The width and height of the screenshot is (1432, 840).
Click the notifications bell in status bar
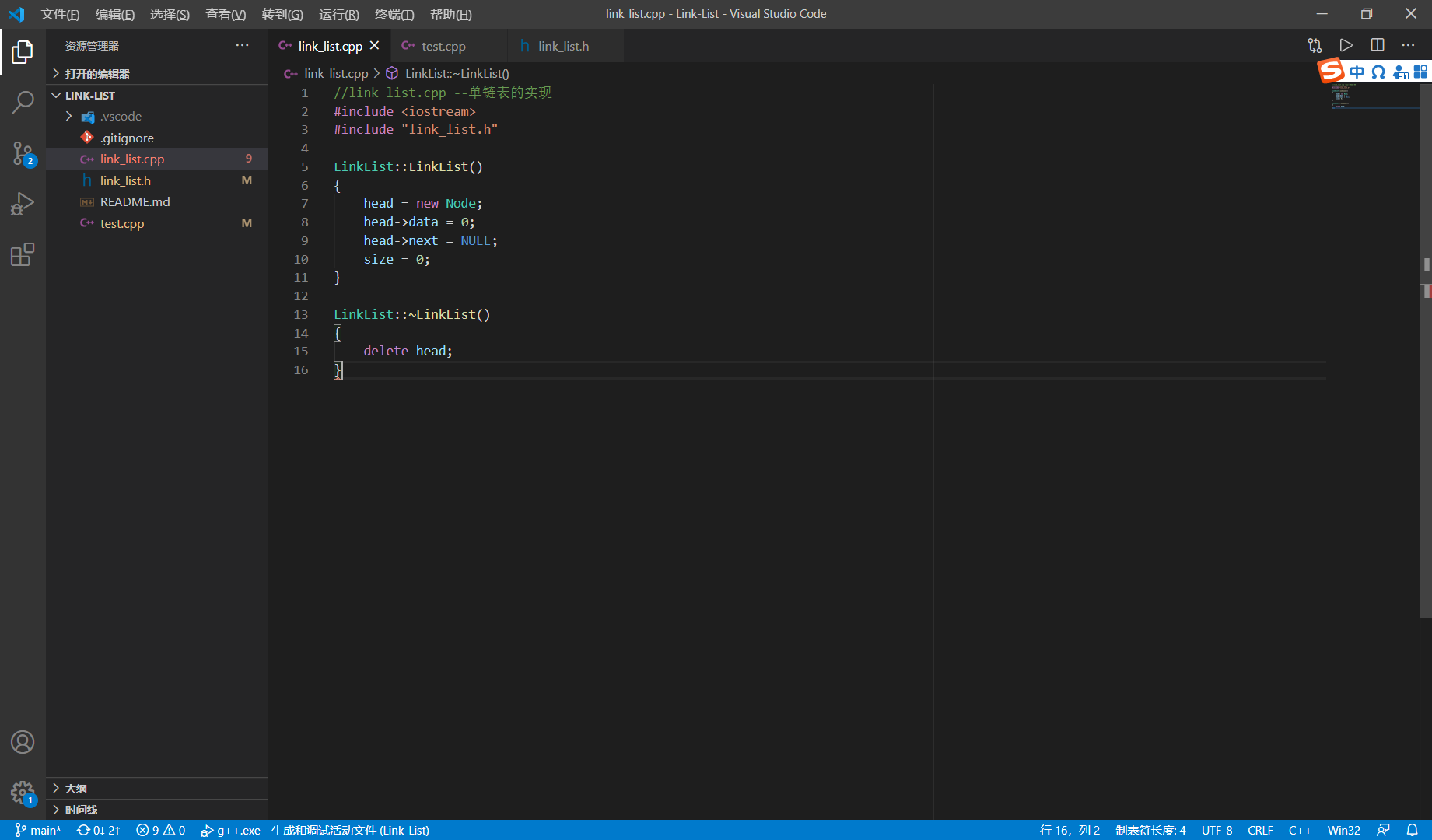point(1413,830)
